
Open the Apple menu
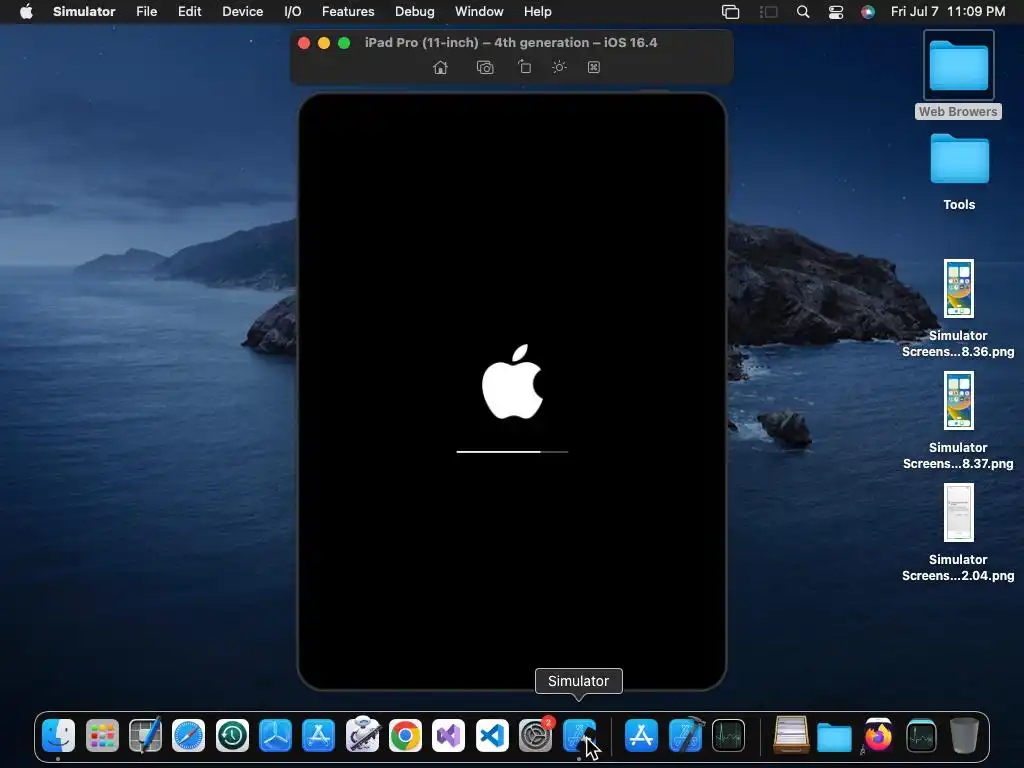point(26,12)
